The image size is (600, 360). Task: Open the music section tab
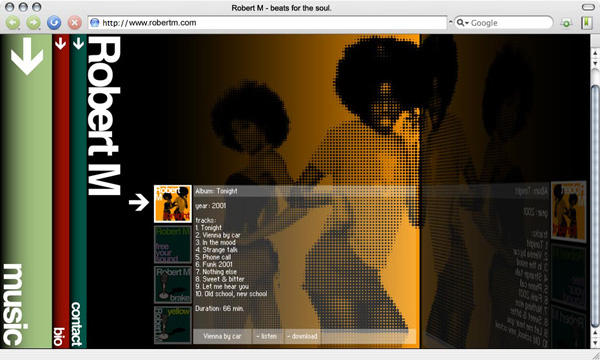pyautogui.click(x=14, y=305)
